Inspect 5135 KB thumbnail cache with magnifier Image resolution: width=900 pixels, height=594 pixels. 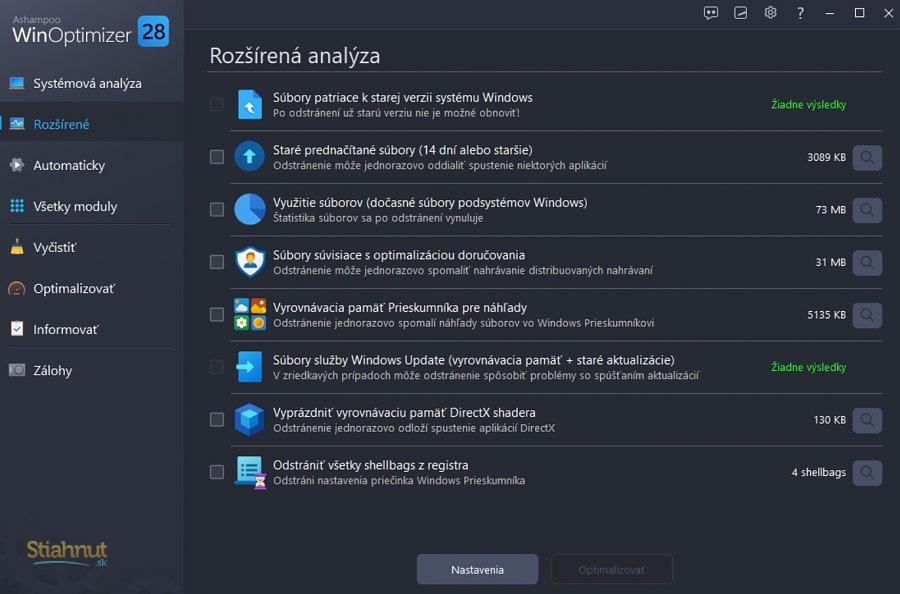point(867,315)
